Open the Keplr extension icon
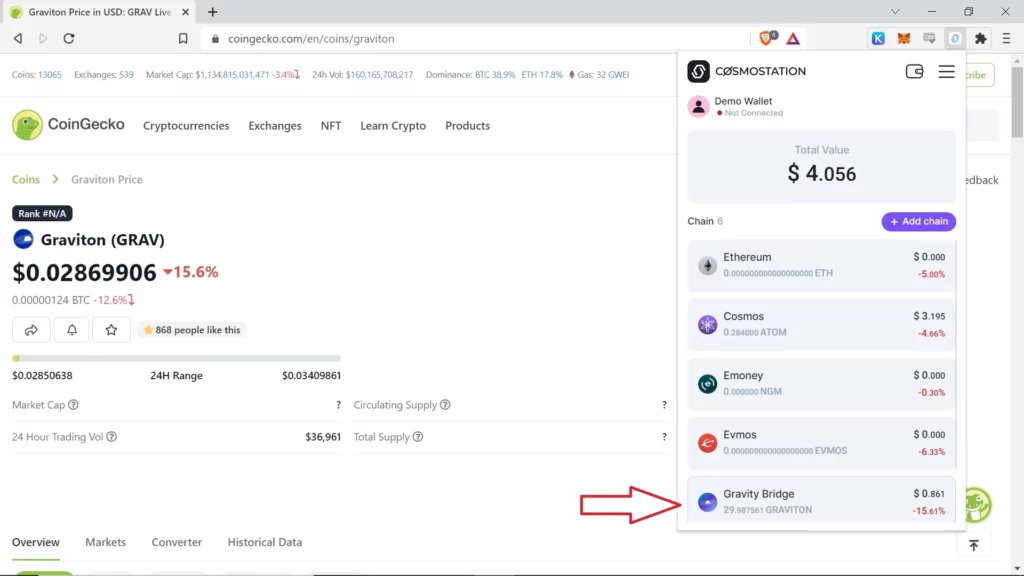The image size is (1024, 576). click(878, 39)
